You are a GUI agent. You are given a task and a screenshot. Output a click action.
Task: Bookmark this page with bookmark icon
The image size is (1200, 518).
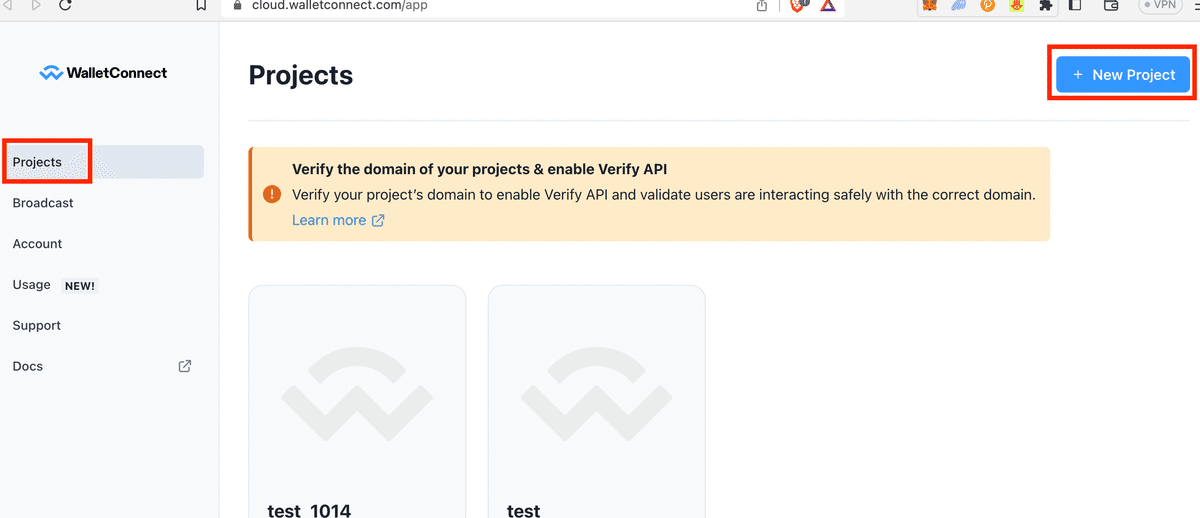coord(201,5)
